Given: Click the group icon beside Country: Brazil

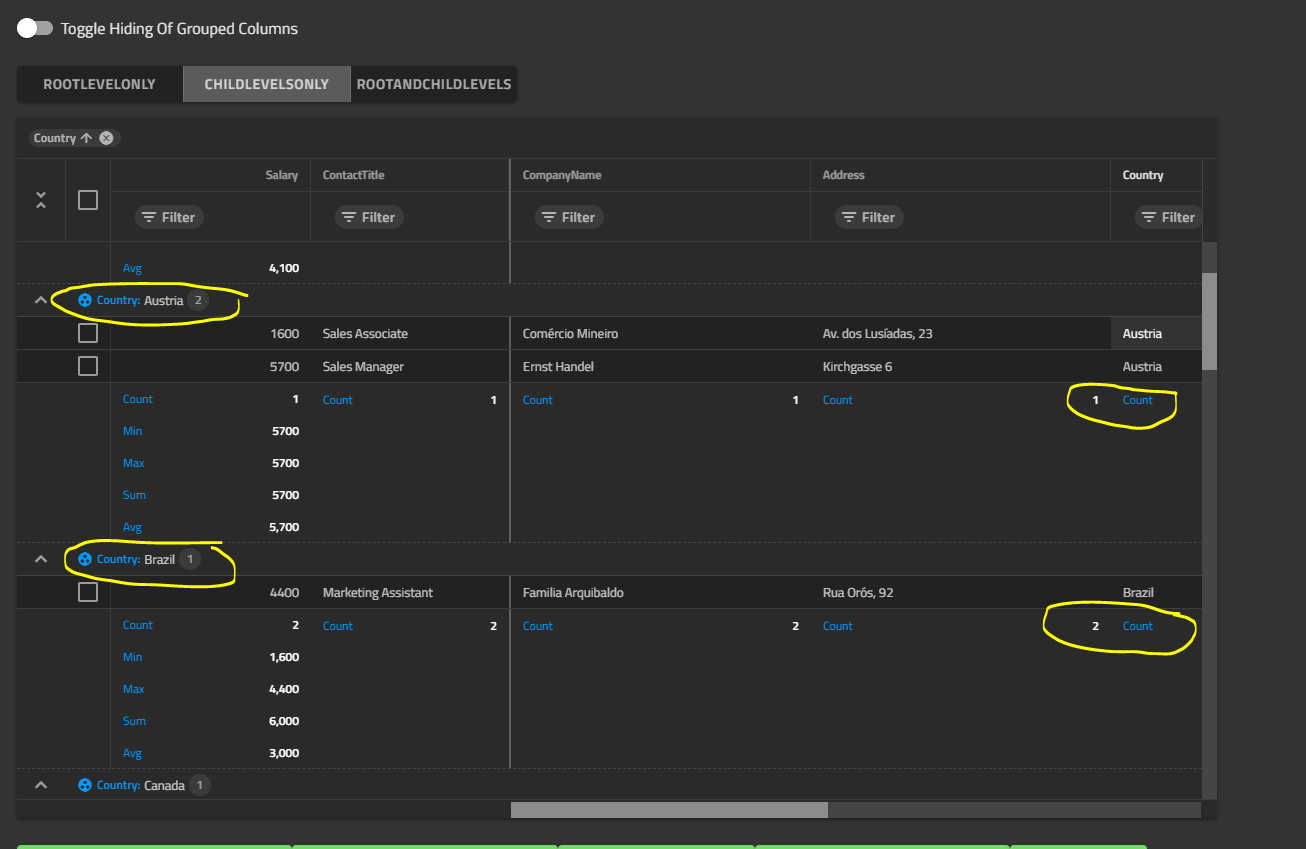Looking at the screenshot, I should (84, 558).
